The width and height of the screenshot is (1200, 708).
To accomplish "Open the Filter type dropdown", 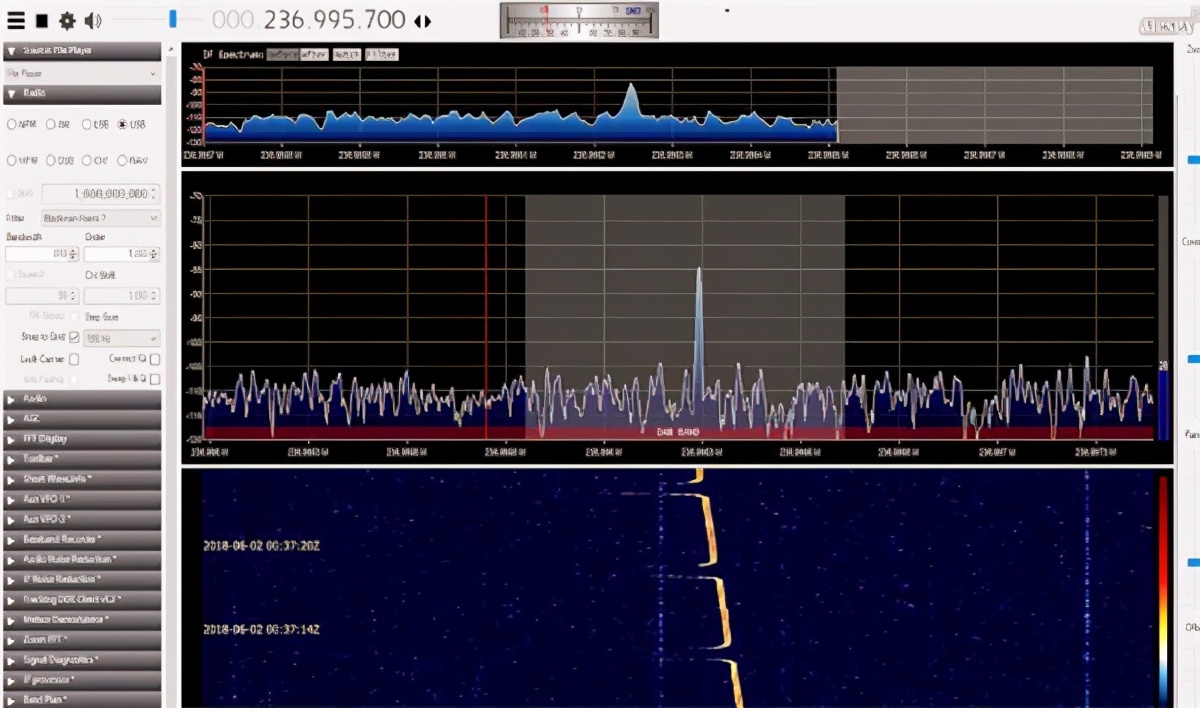I will click(x=100, y=217).
